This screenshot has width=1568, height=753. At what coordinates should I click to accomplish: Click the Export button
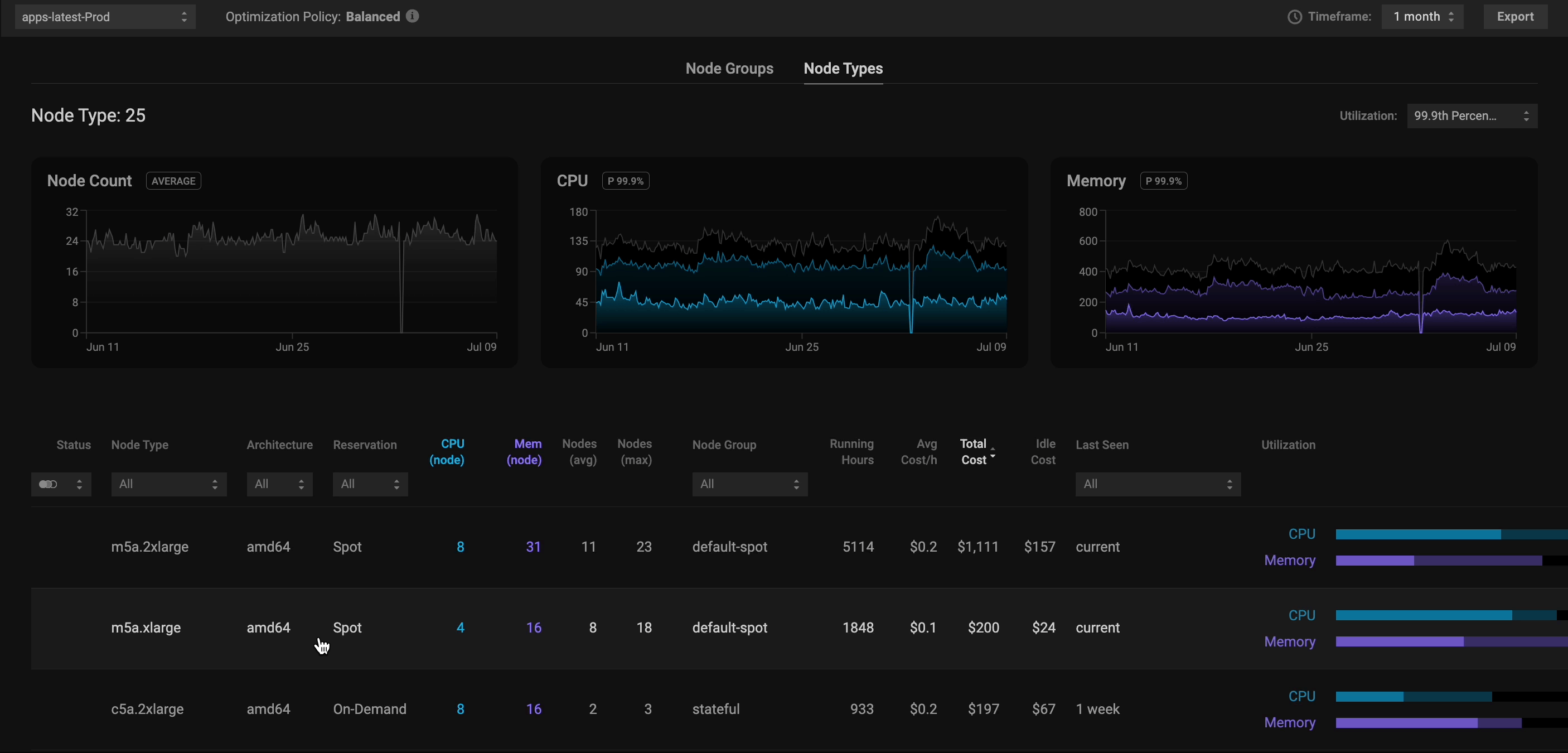pos(1514,17)
